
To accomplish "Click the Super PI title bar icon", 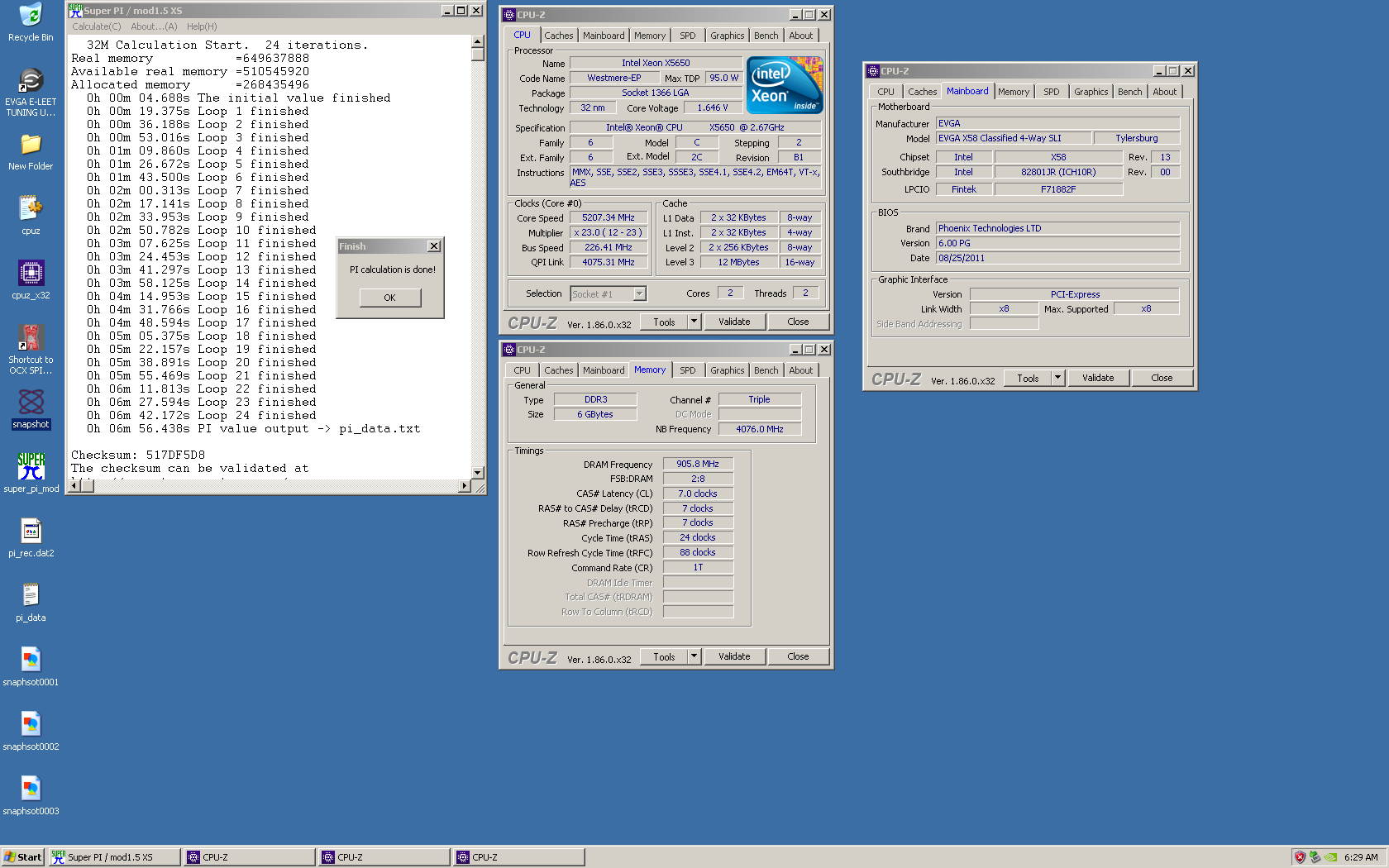I will pos(75,11).
